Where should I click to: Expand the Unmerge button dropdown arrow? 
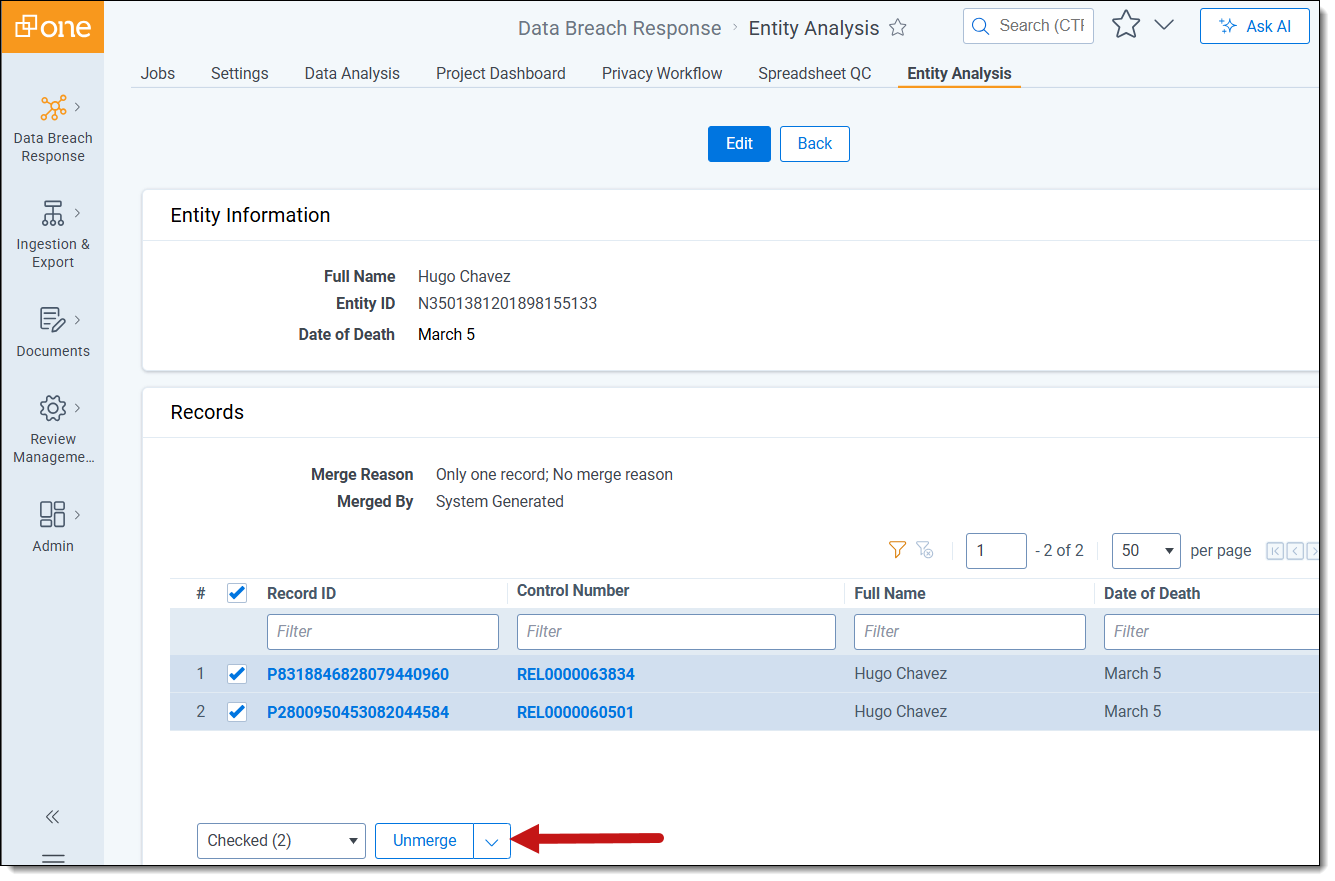pos(491,841)
